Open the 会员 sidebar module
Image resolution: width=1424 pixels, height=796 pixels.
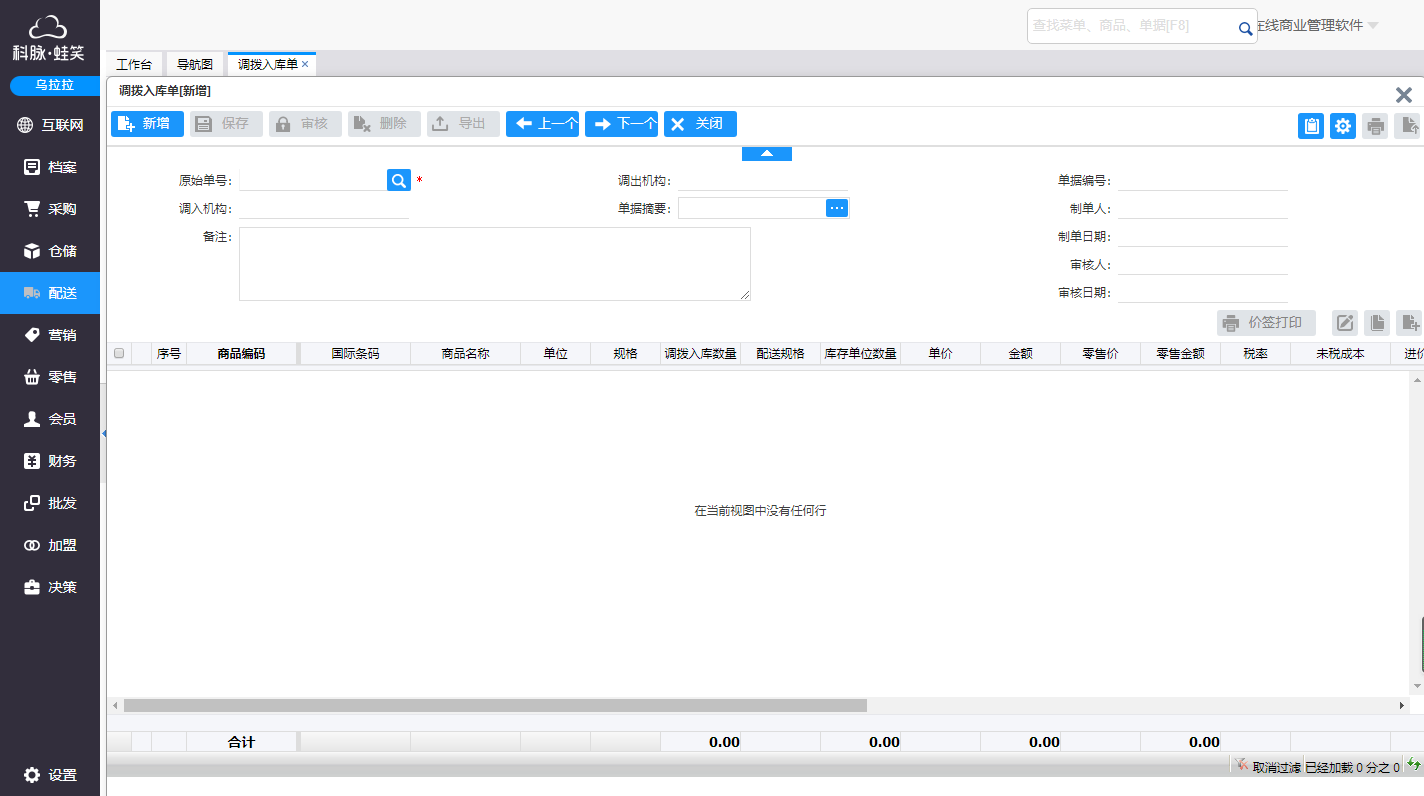click(50, 419)
